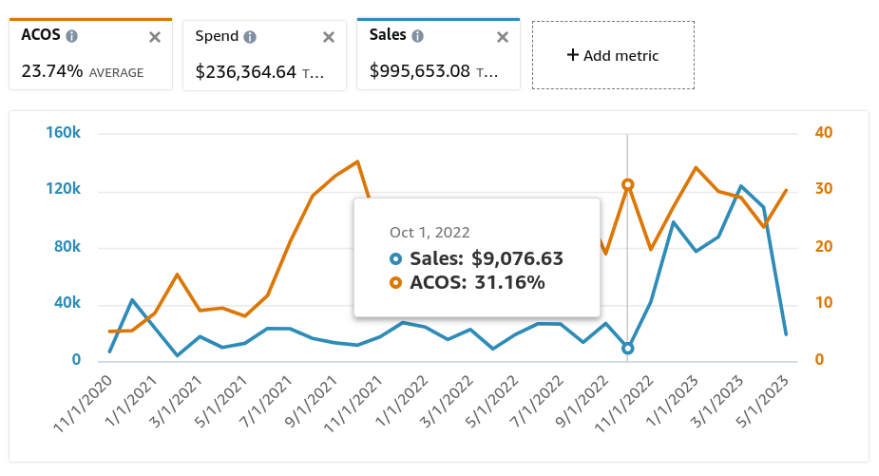Click the info icon next to Sales
The height and width of the screenshot is (476, 879).
tap(417, 35)
